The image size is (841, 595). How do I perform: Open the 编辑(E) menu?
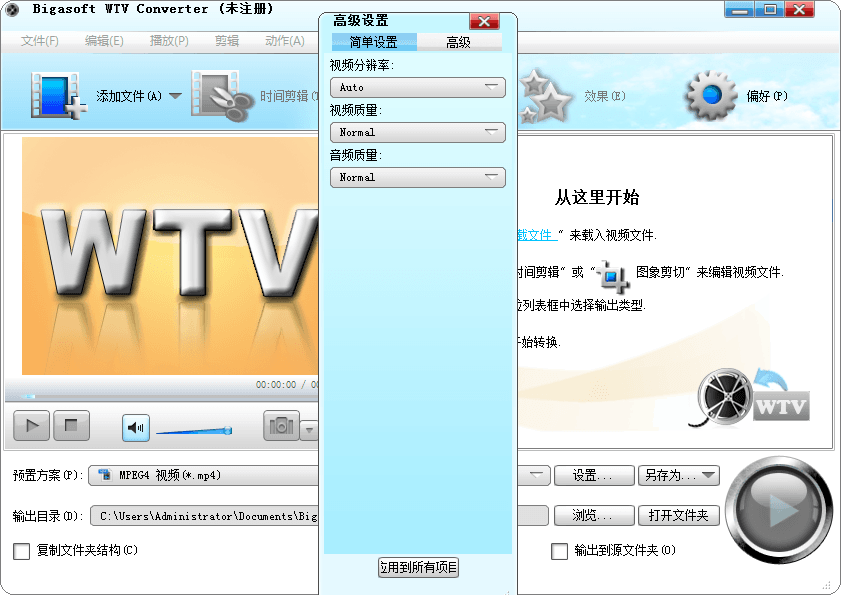(104, 41)
